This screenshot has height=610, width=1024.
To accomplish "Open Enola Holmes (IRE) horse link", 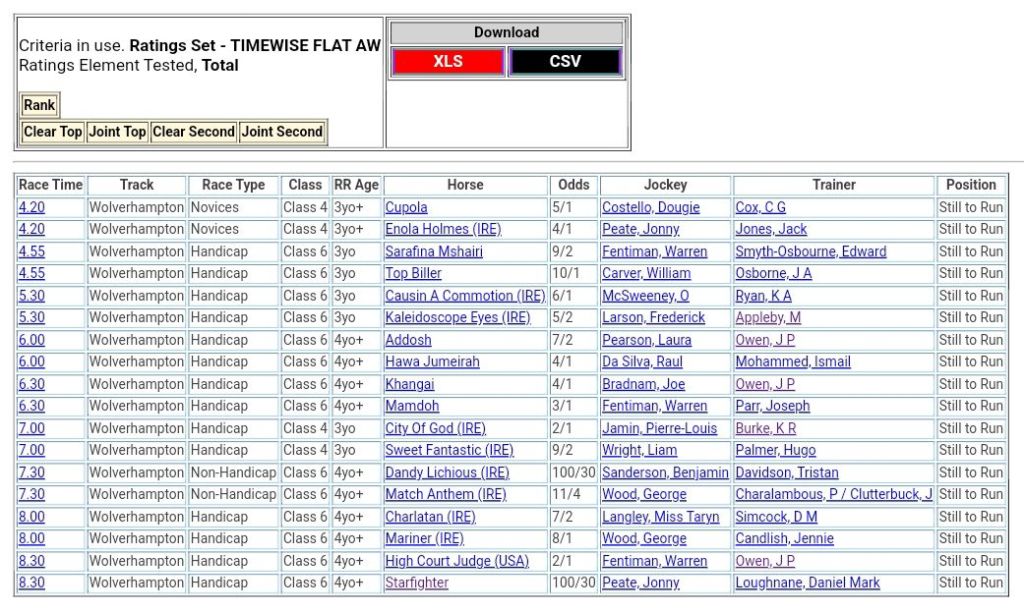I will point(443,230).
